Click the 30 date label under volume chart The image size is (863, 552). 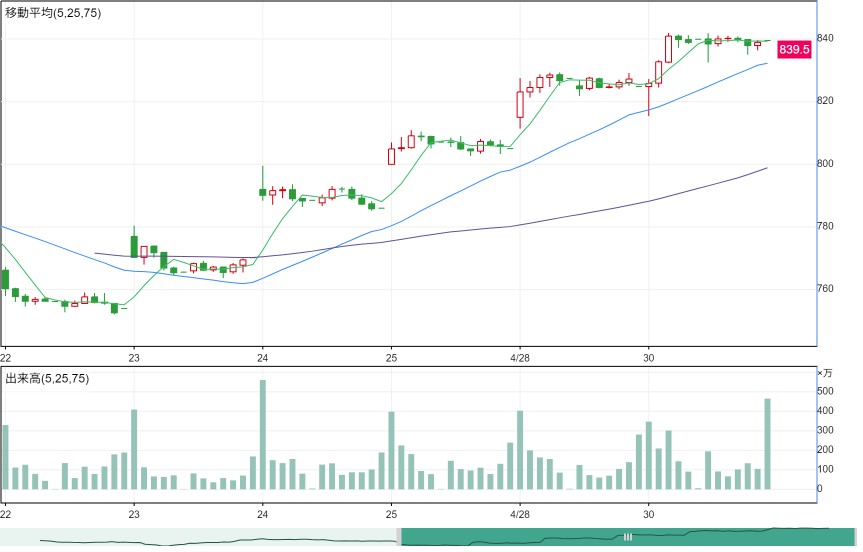pos(649,515)
